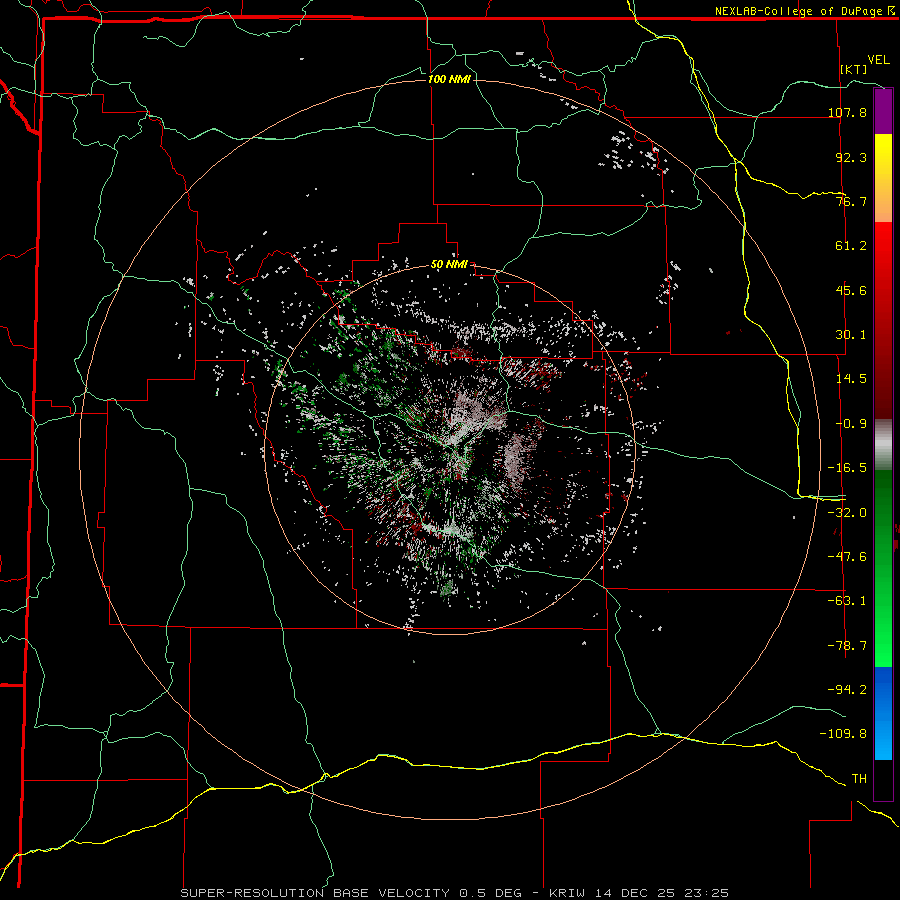The image size is (900, 900).
Task: Click the -32.0 velocity scale value
Action: [847, 513]
